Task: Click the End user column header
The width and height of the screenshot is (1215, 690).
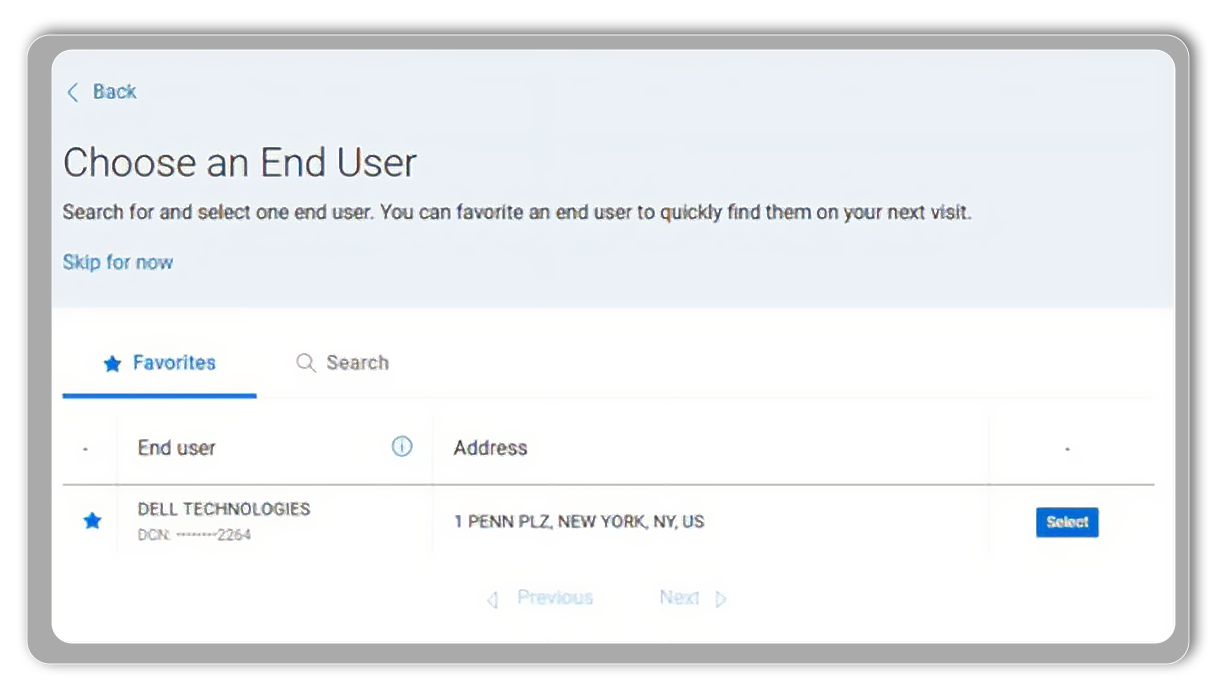Action: (x=177, y=448)
